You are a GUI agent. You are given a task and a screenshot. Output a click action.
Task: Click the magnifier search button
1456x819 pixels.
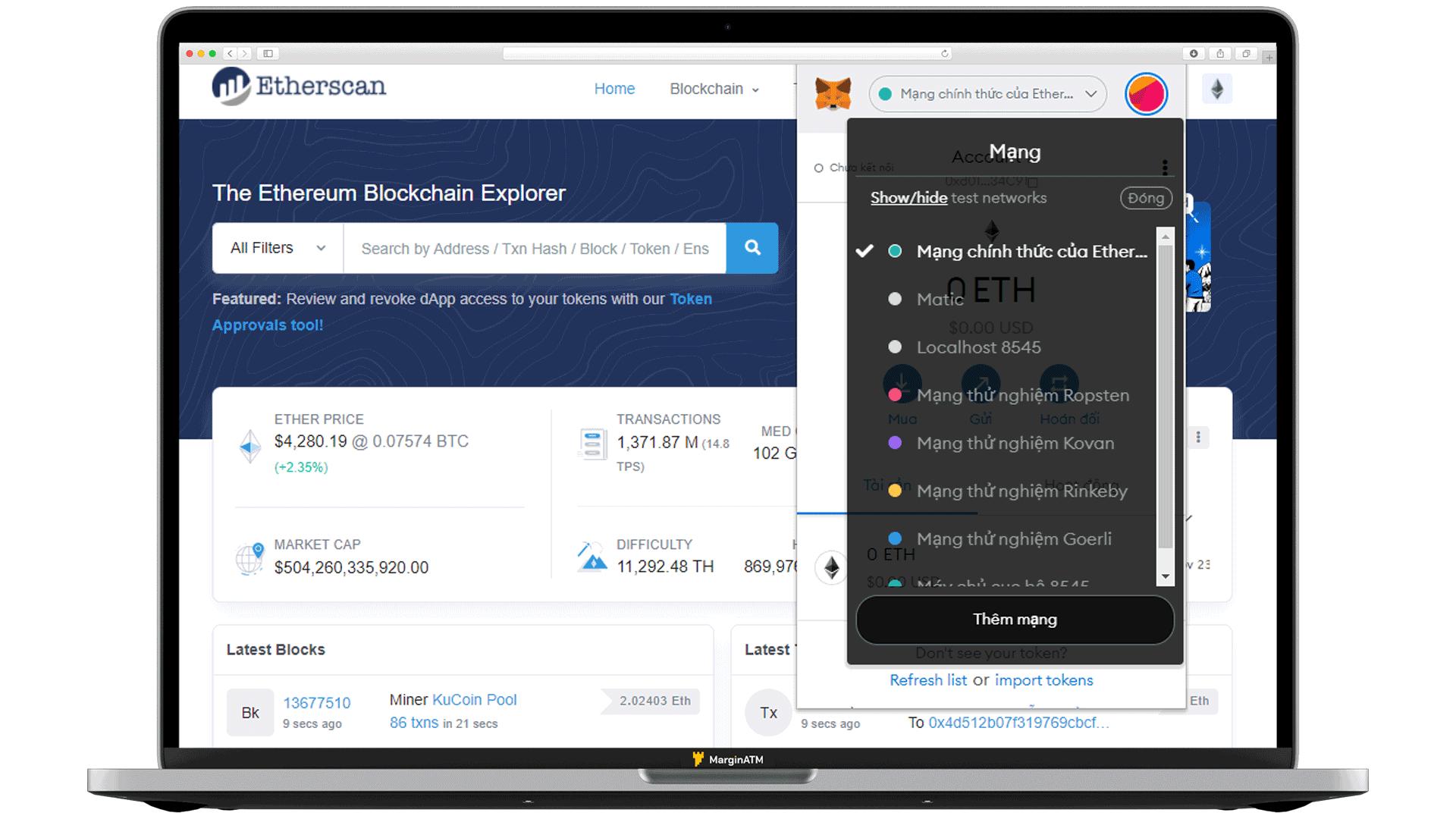752,248
